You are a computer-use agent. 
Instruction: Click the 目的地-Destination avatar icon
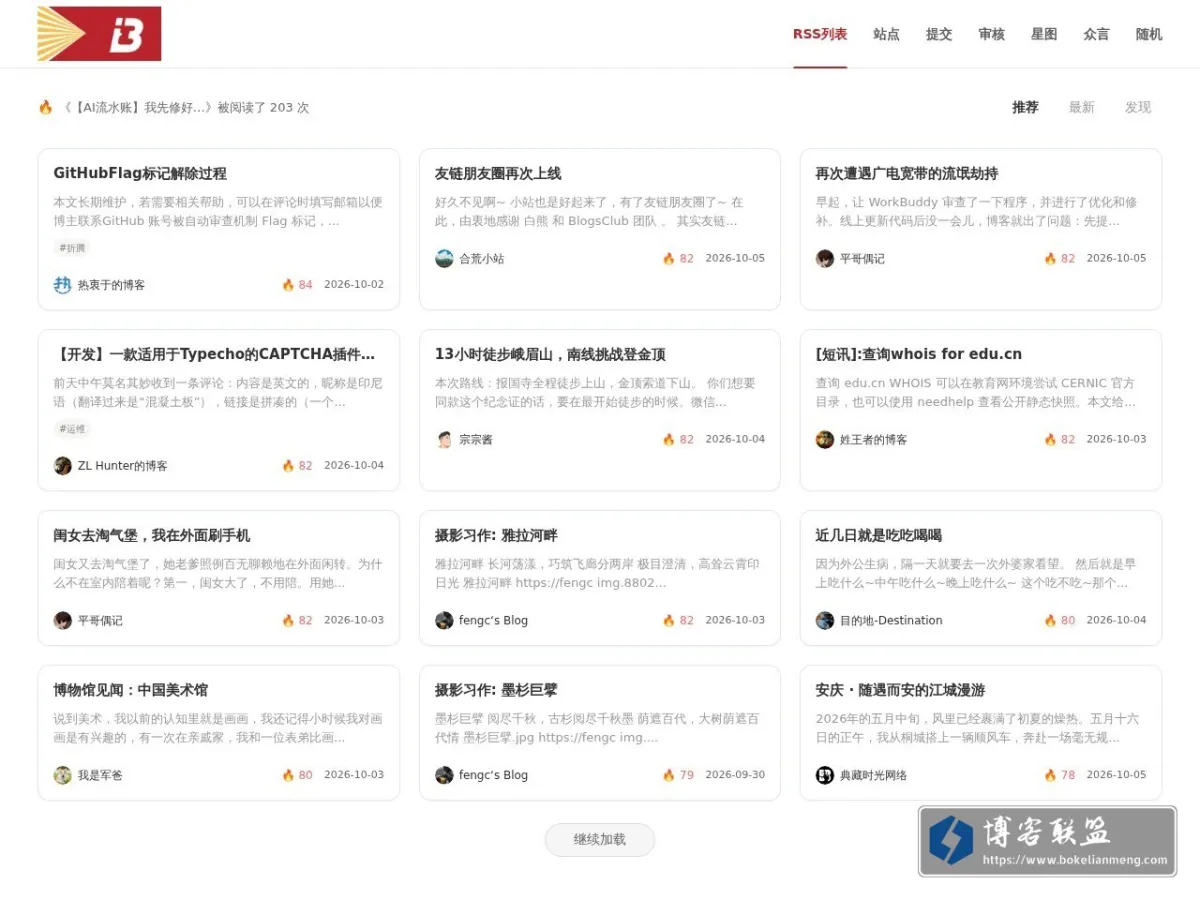(x=825, y=620)
